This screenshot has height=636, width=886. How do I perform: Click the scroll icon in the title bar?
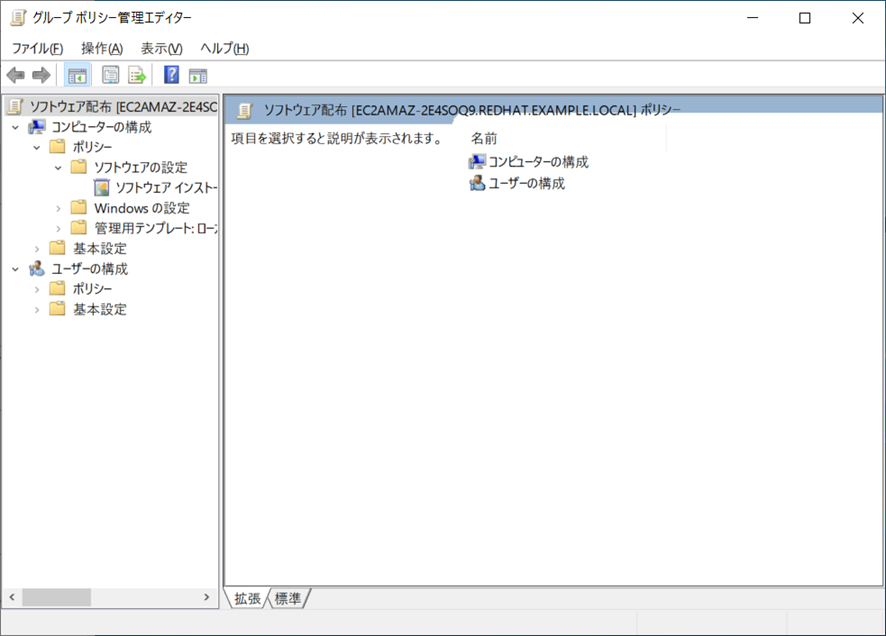point(18,18)
